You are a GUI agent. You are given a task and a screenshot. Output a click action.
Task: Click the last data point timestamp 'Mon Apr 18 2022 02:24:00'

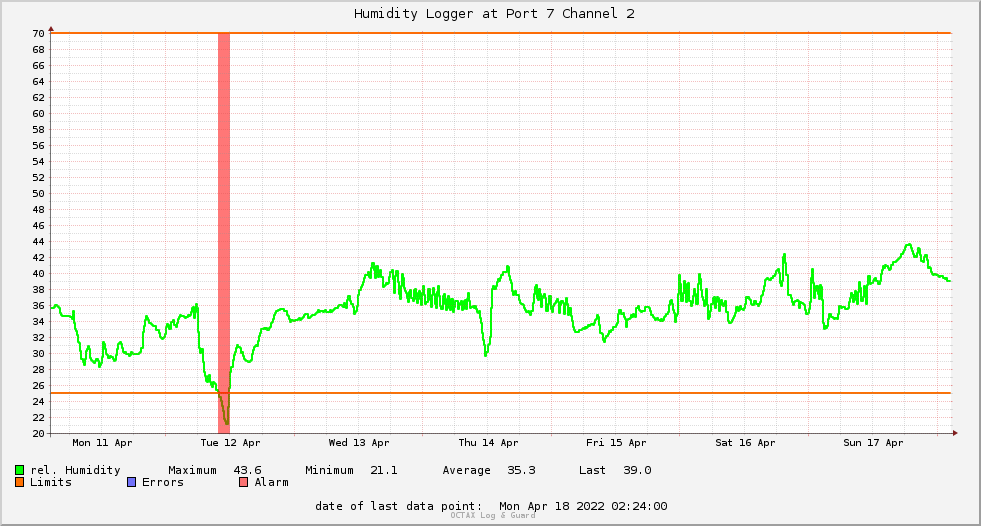coord(583,506)
